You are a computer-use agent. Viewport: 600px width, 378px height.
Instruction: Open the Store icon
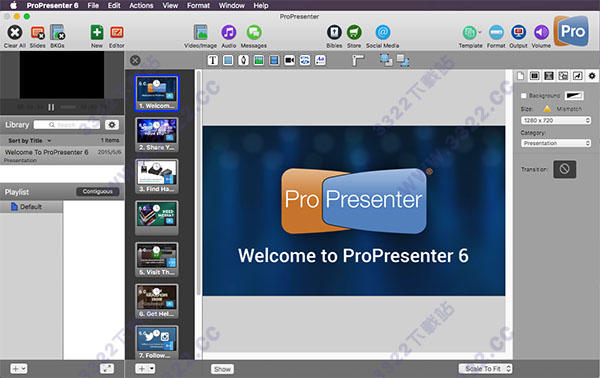[x=354, y=33]
